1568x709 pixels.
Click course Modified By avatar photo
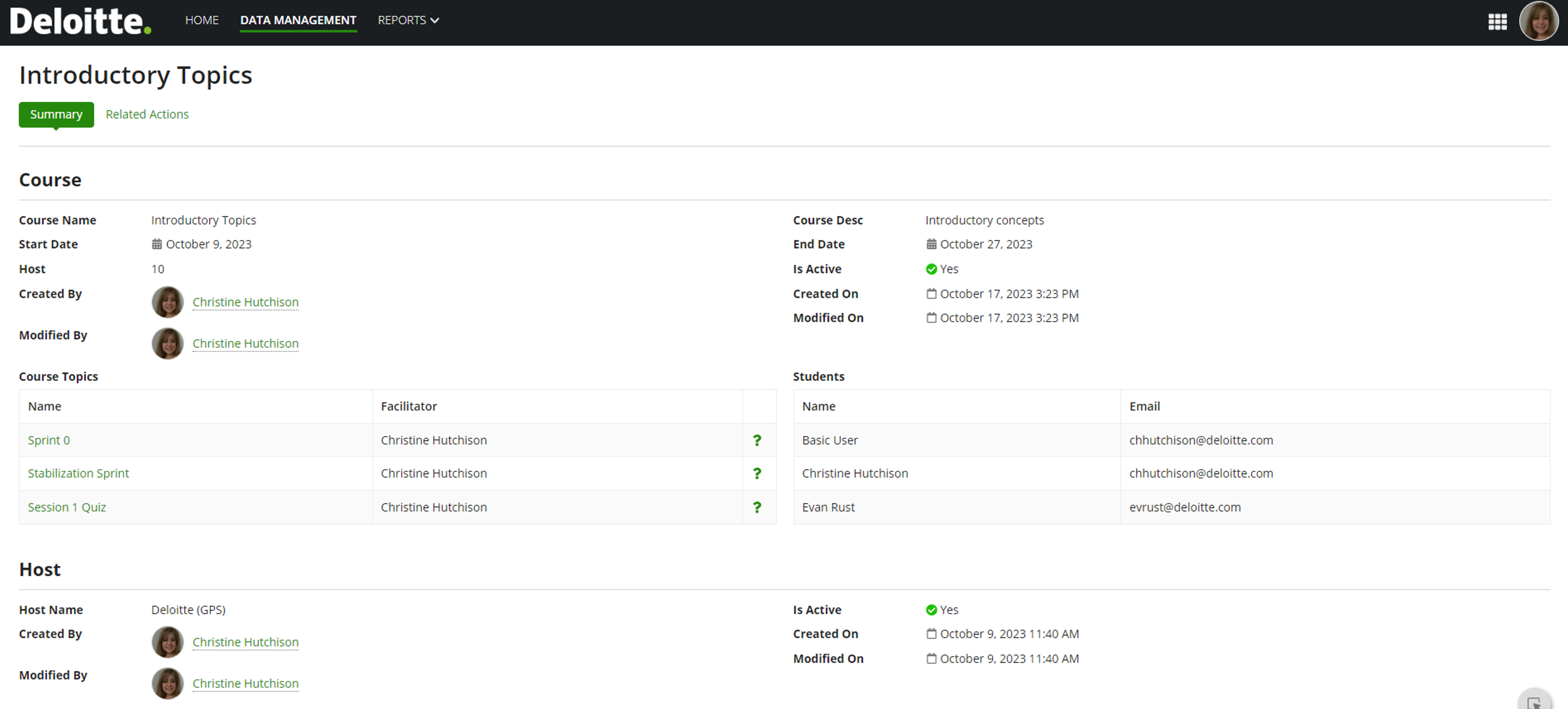[167, 343]
